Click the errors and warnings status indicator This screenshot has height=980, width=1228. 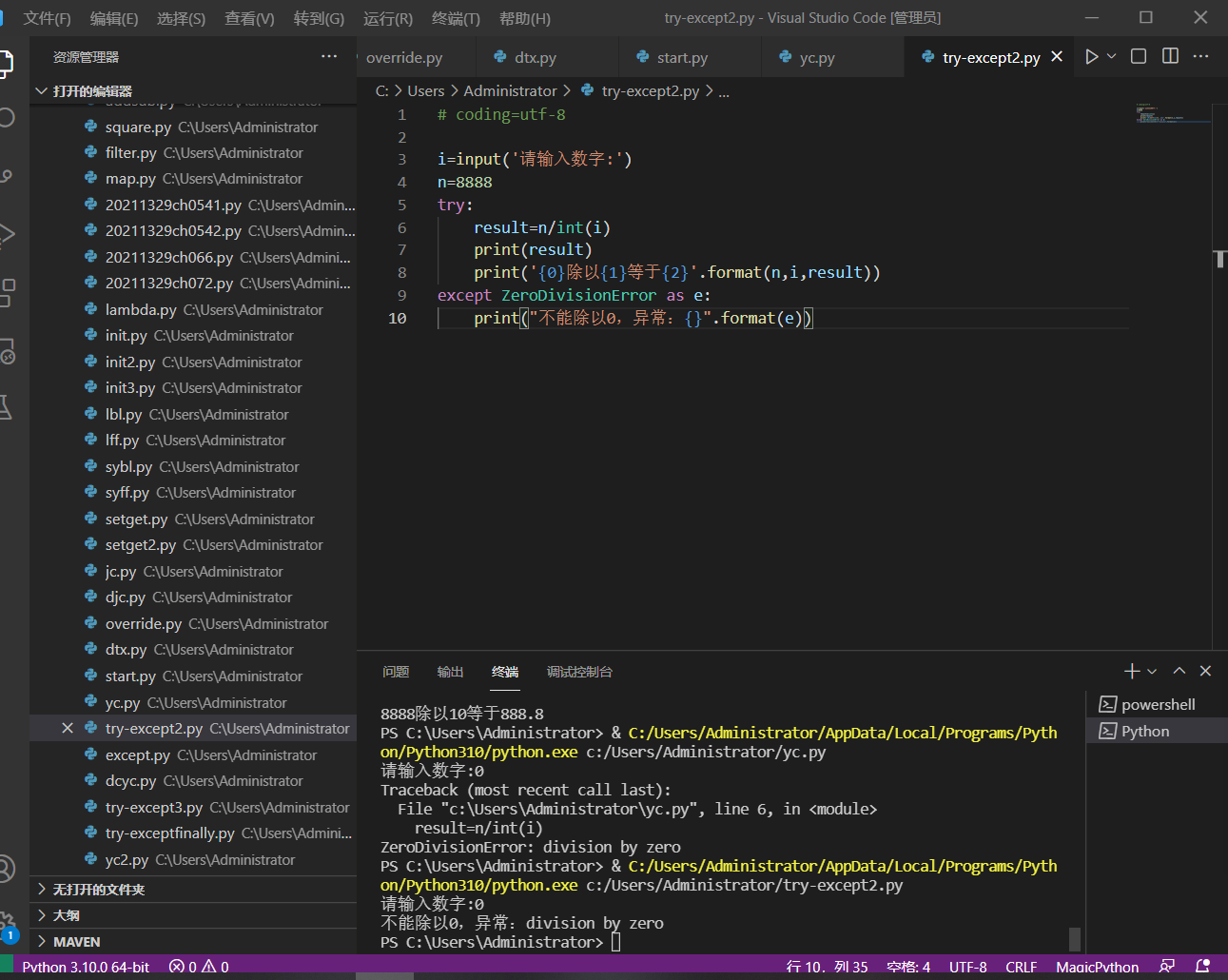199,967
